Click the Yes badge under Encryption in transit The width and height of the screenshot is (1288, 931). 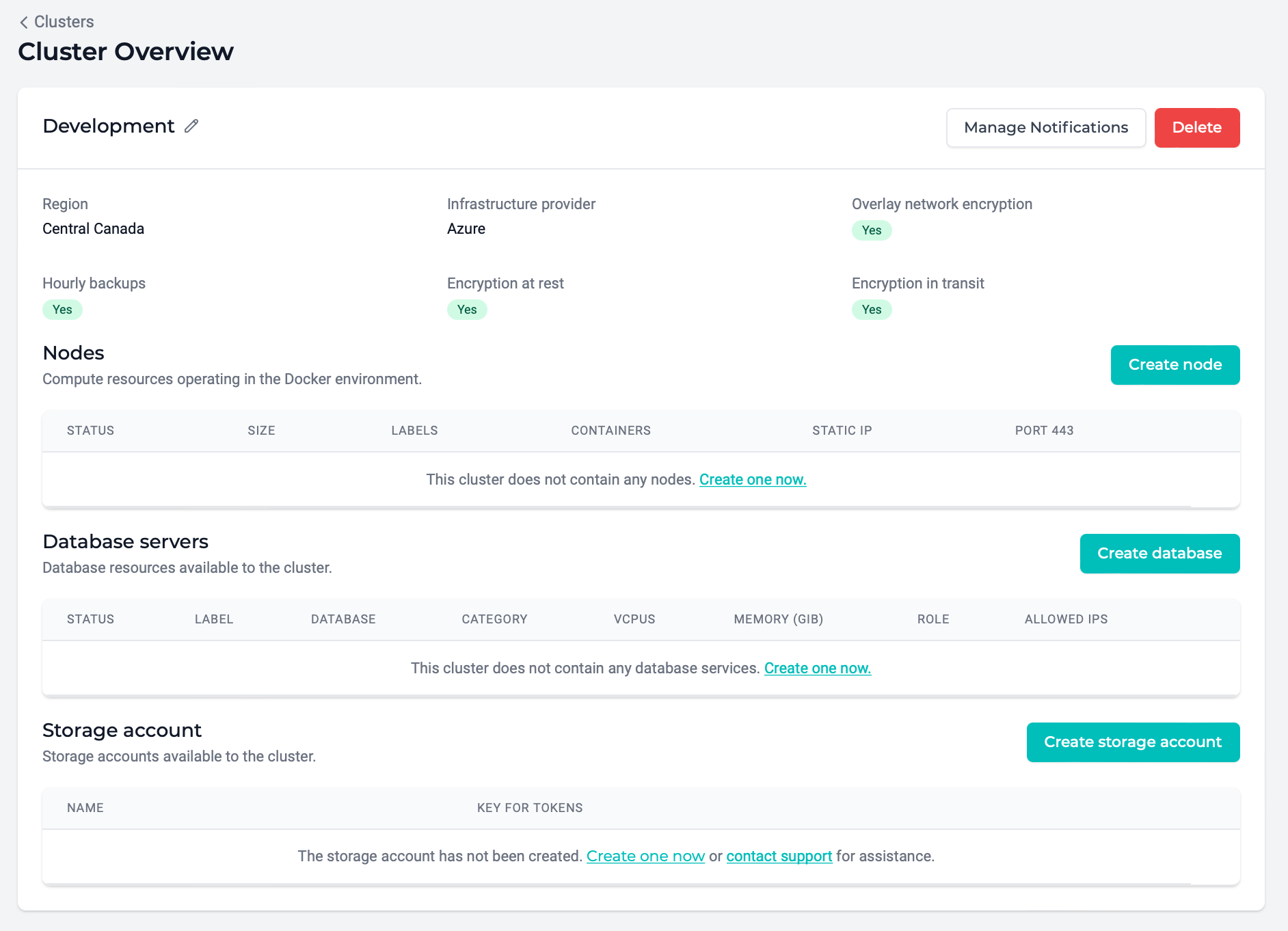(x=871, y=310)
